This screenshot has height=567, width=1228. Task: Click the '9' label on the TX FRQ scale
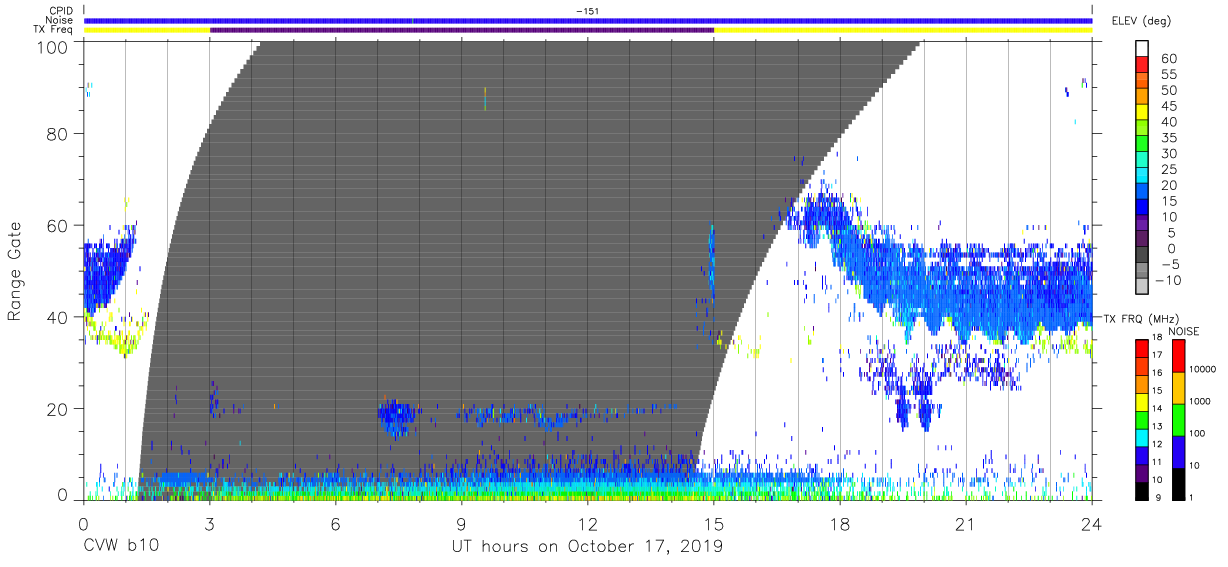(1159, 497)
